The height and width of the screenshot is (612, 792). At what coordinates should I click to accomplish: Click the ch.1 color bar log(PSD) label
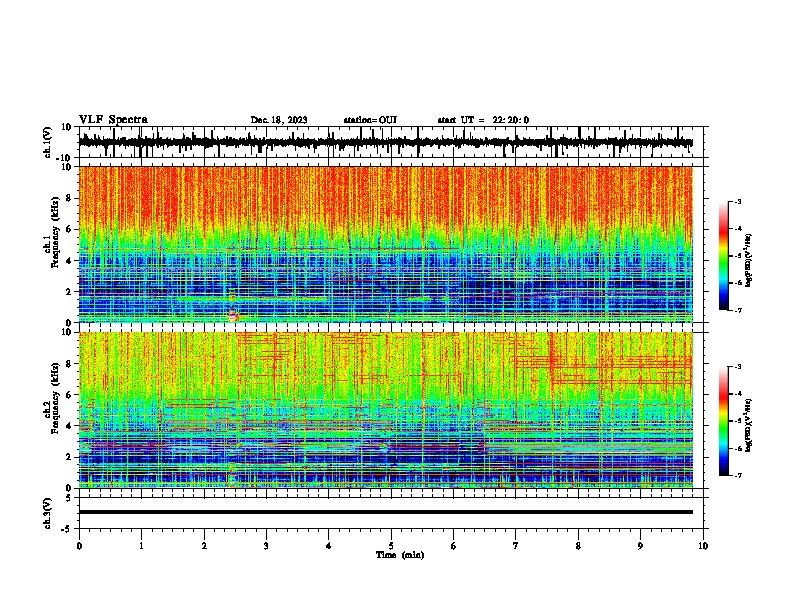point(748,260)
